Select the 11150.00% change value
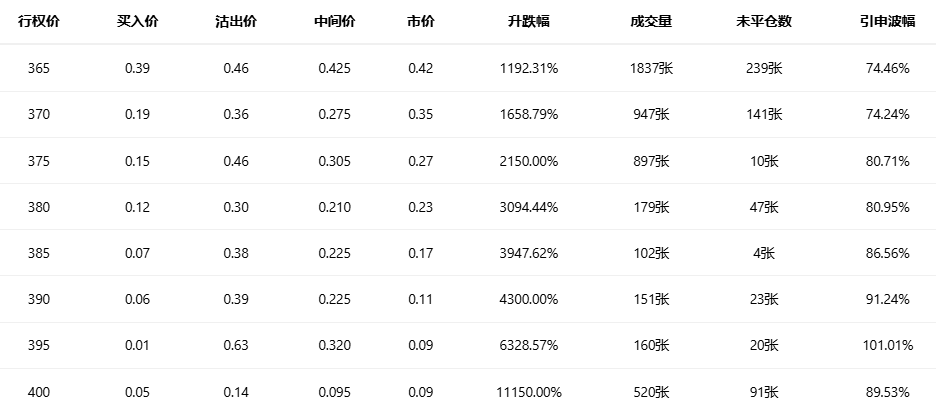This screenshot has height=407, width=936. [x=528, y=392]
